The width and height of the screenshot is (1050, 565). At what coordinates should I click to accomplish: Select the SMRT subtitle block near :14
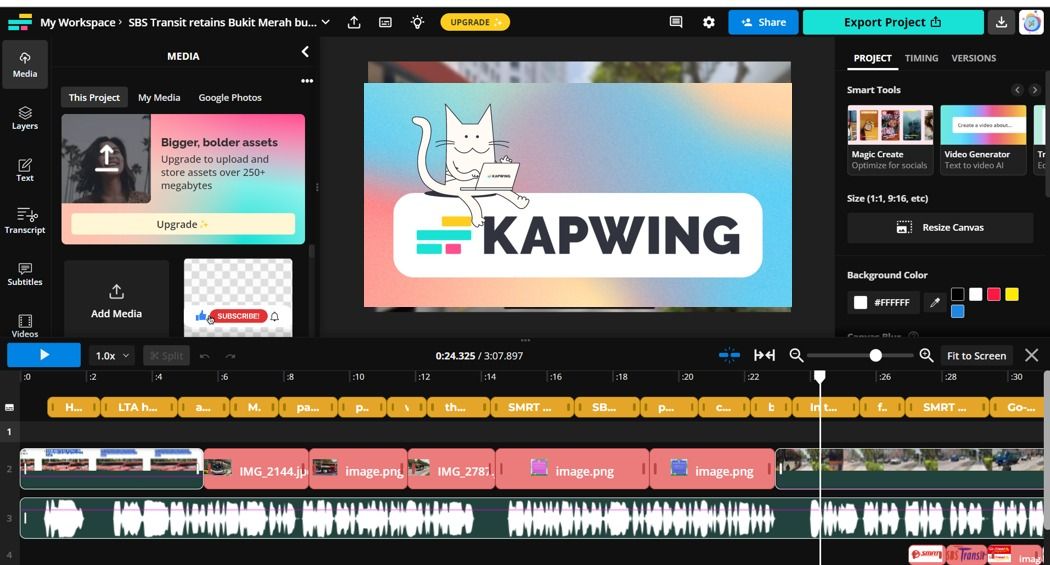coord(532,407)
